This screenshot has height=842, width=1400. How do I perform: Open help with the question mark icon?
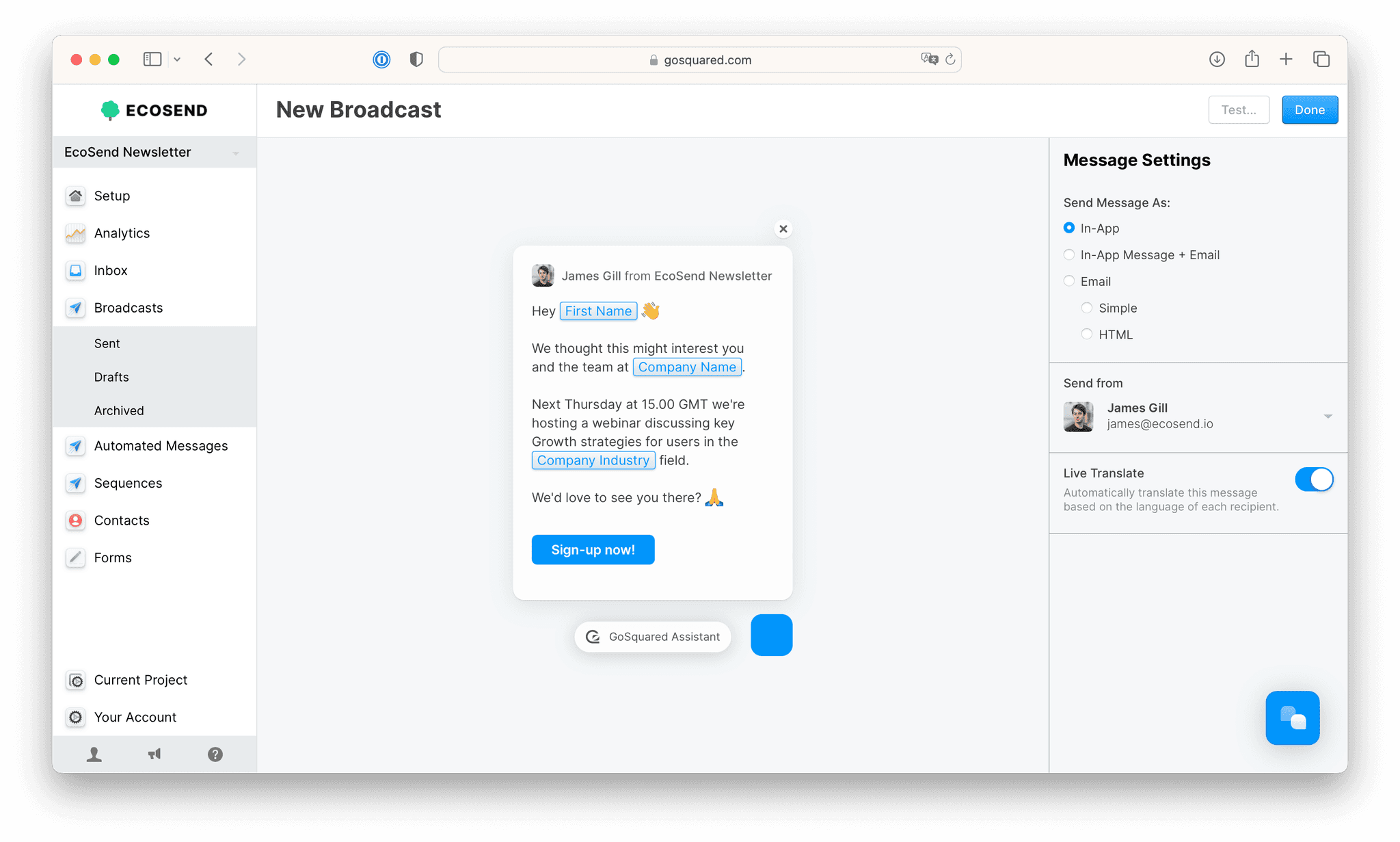(x=215, y=754)
